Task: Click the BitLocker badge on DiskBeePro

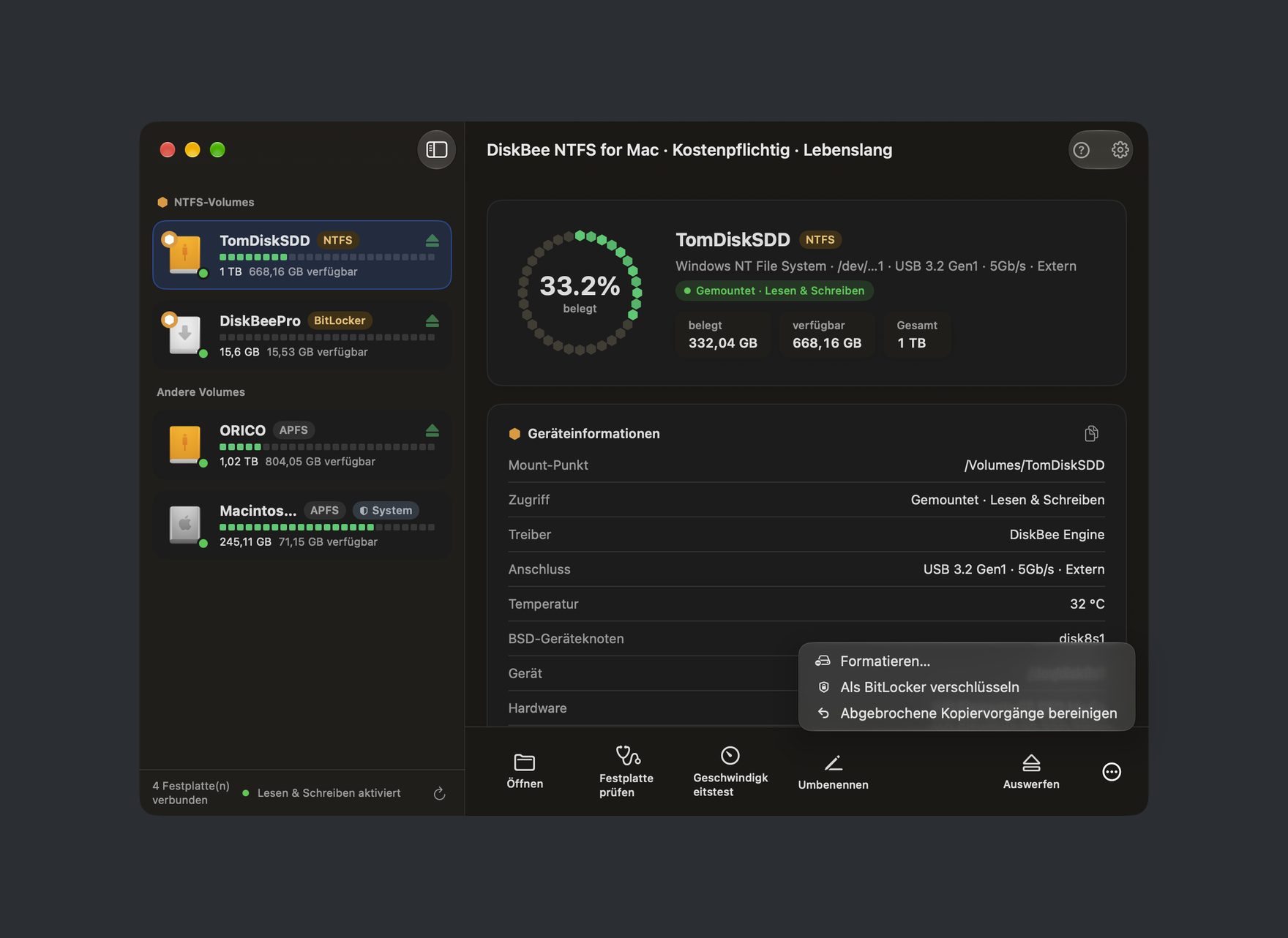Action: [340, 320]
